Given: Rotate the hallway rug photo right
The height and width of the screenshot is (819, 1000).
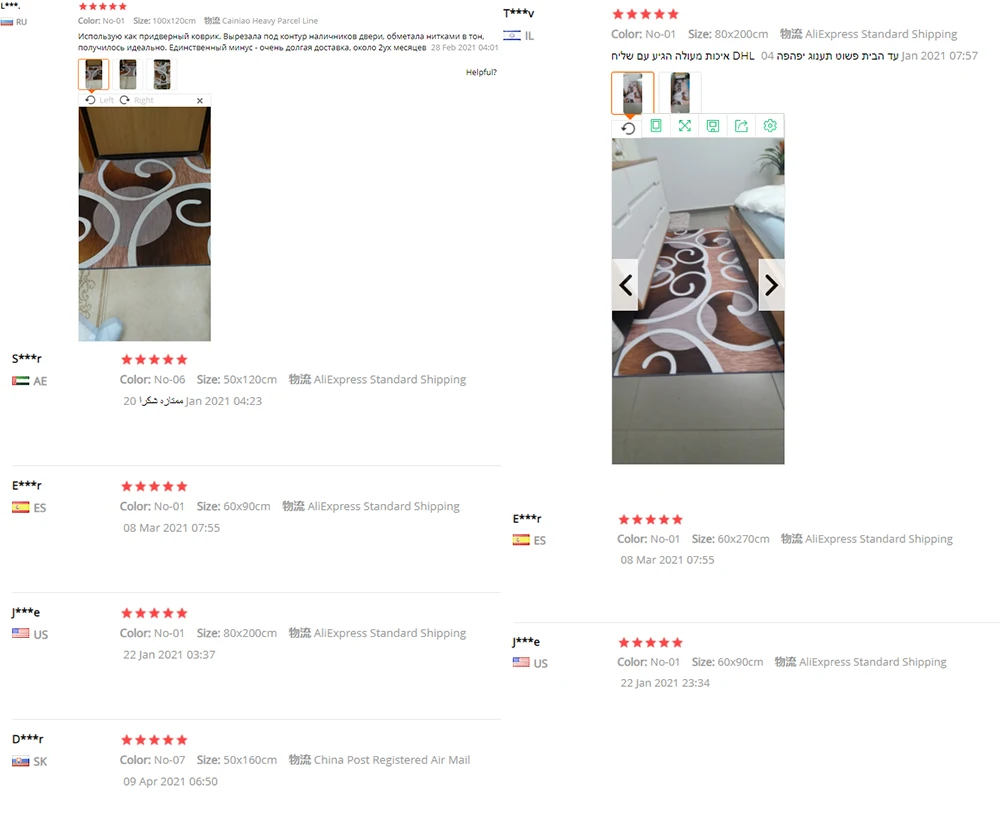Looking at the screenshot, I should [136, 100].
